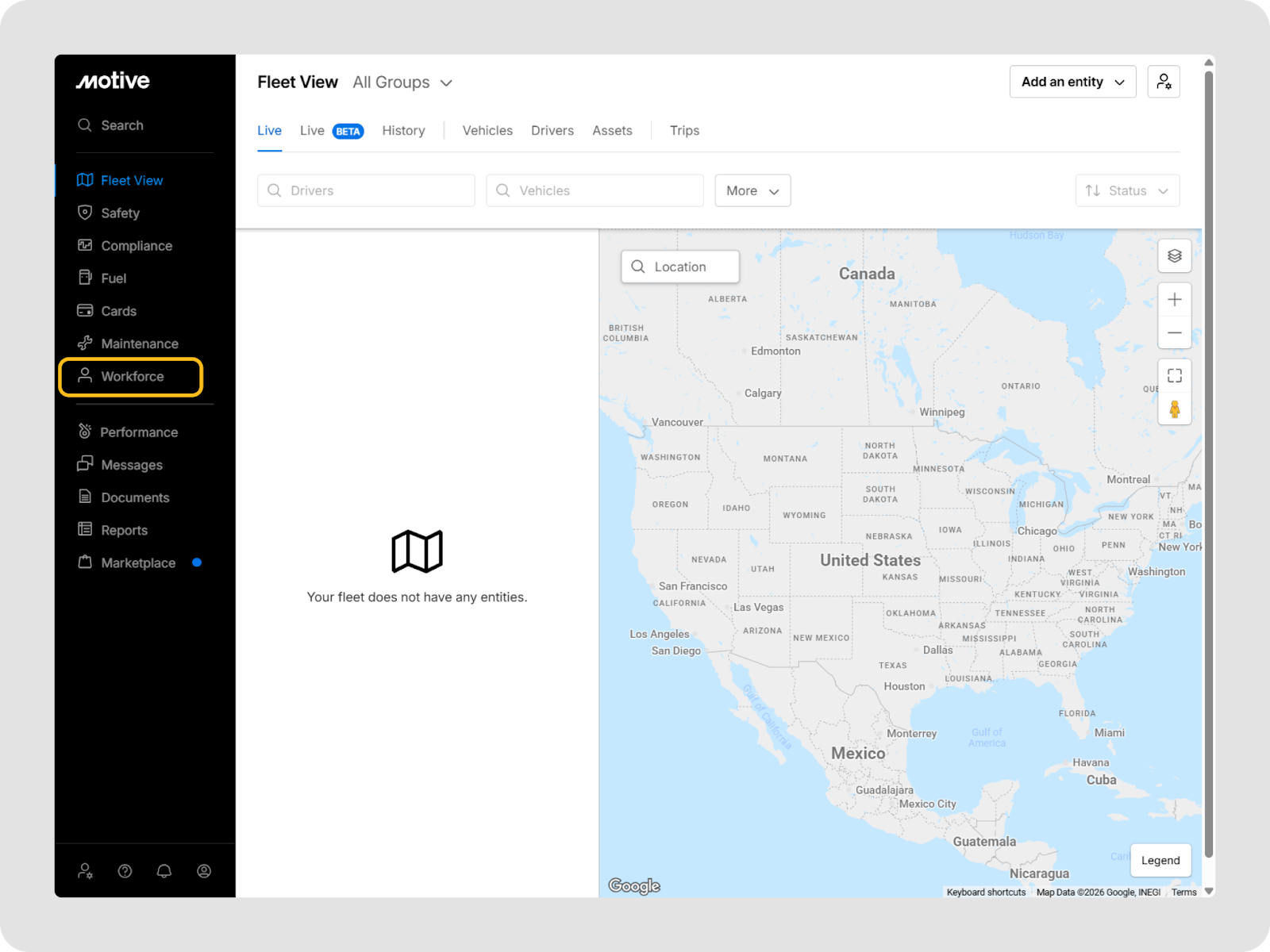Zoom out on the map
This screenshot has height=952, width=1270.
pos(1175,332)
